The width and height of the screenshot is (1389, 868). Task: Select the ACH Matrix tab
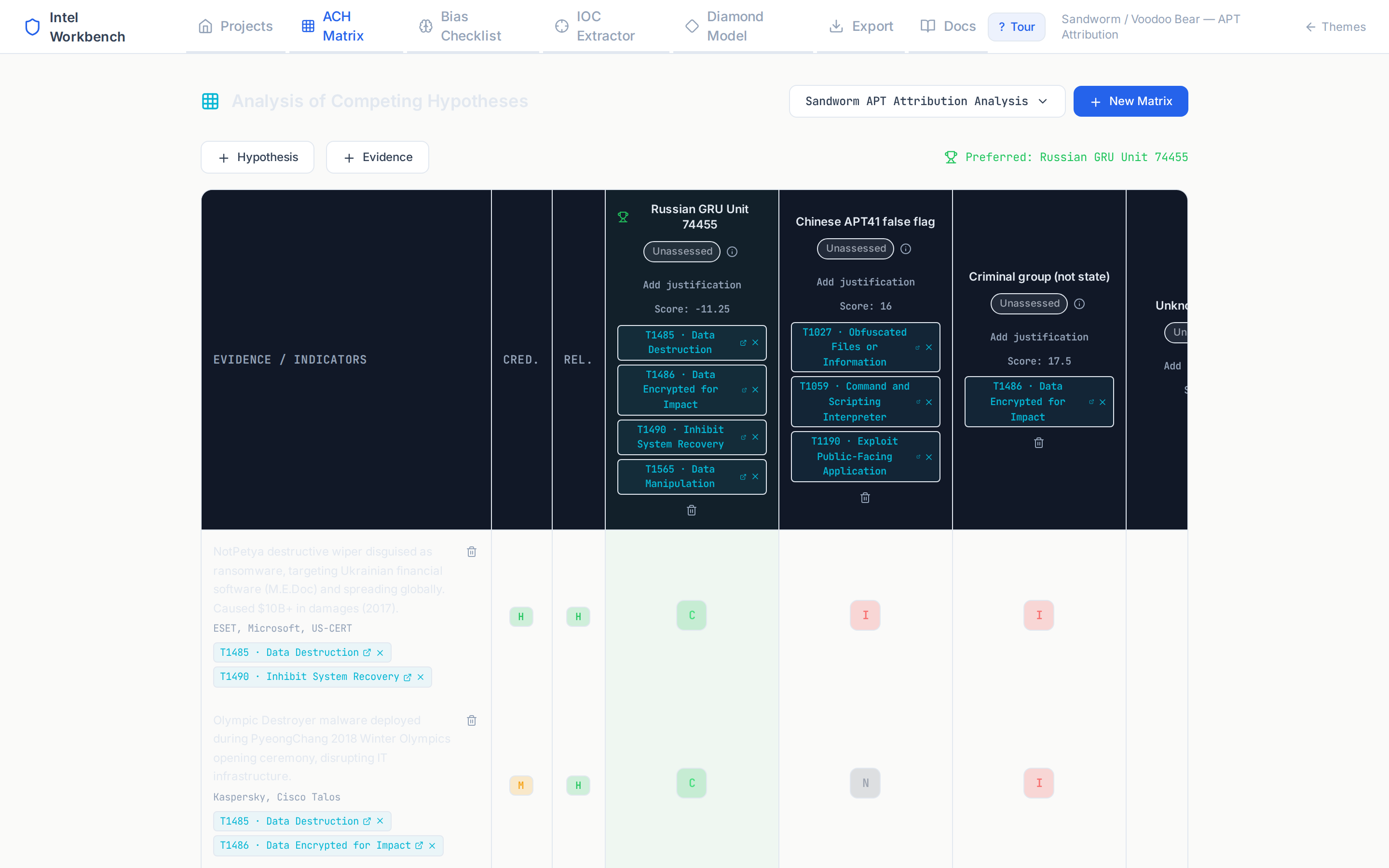click(345, 27)
